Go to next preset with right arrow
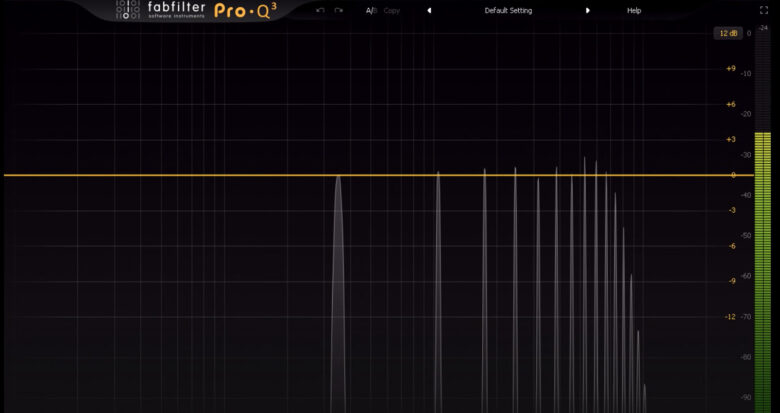 (587, 10)
